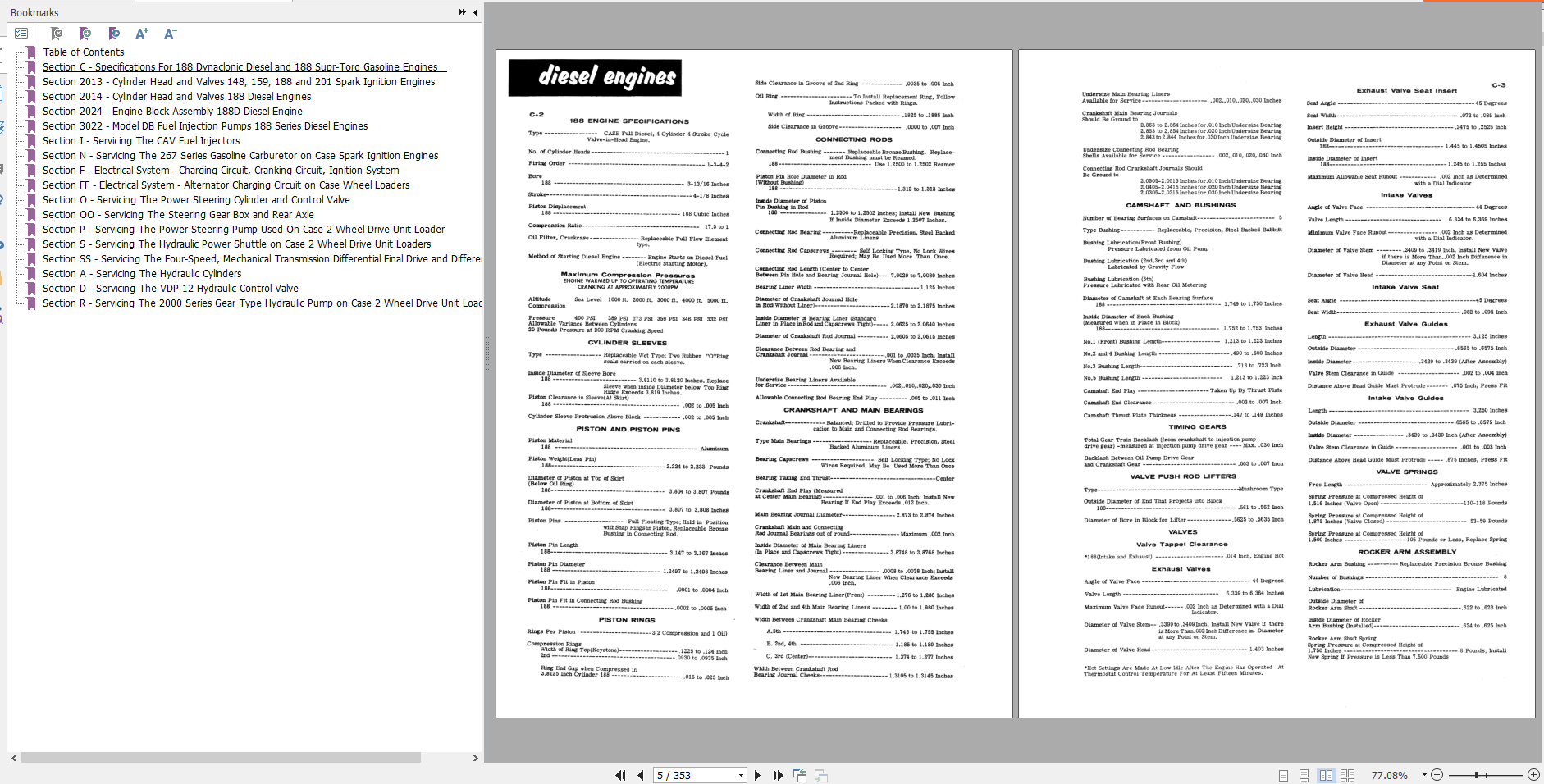Open Section S Hydraulic Power Shuttle bookmark
Viewport: 1544px width, 784px height.
coord(237,244)
